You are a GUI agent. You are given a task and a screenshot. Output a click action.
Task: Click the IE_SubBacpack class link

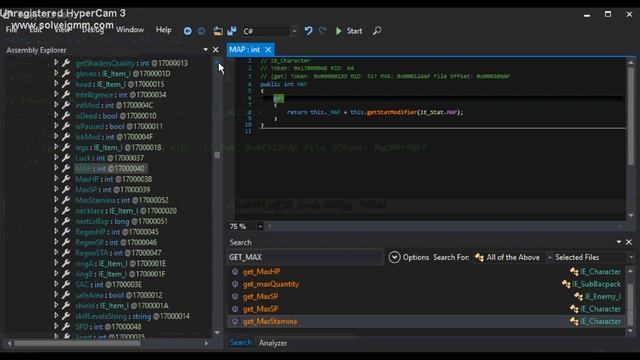pyautogui.click(x=596, y=284)
